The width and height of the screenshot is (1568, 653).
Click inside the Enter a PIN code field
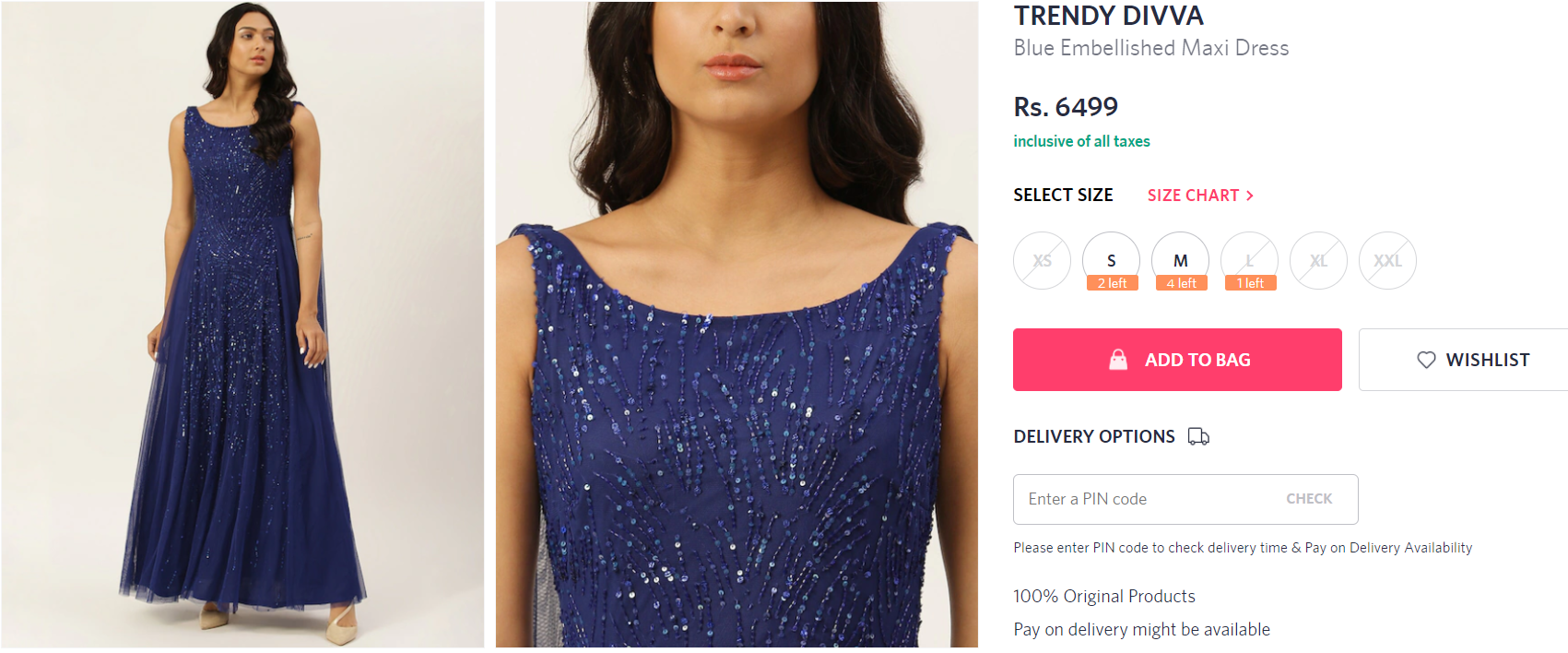tap(1134, 498)
